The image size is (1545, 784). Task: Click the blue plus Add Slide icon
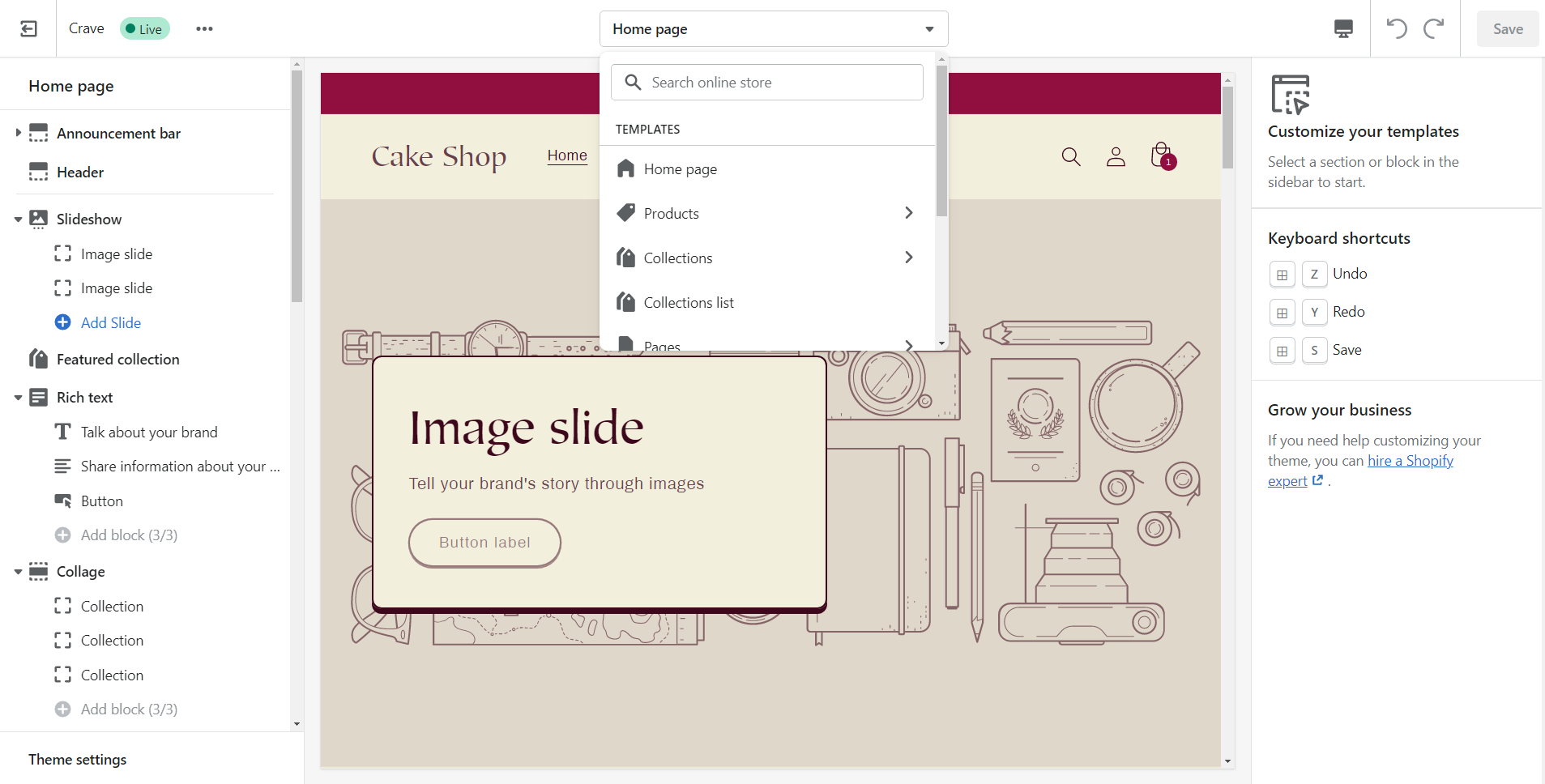tap(62, 322)
